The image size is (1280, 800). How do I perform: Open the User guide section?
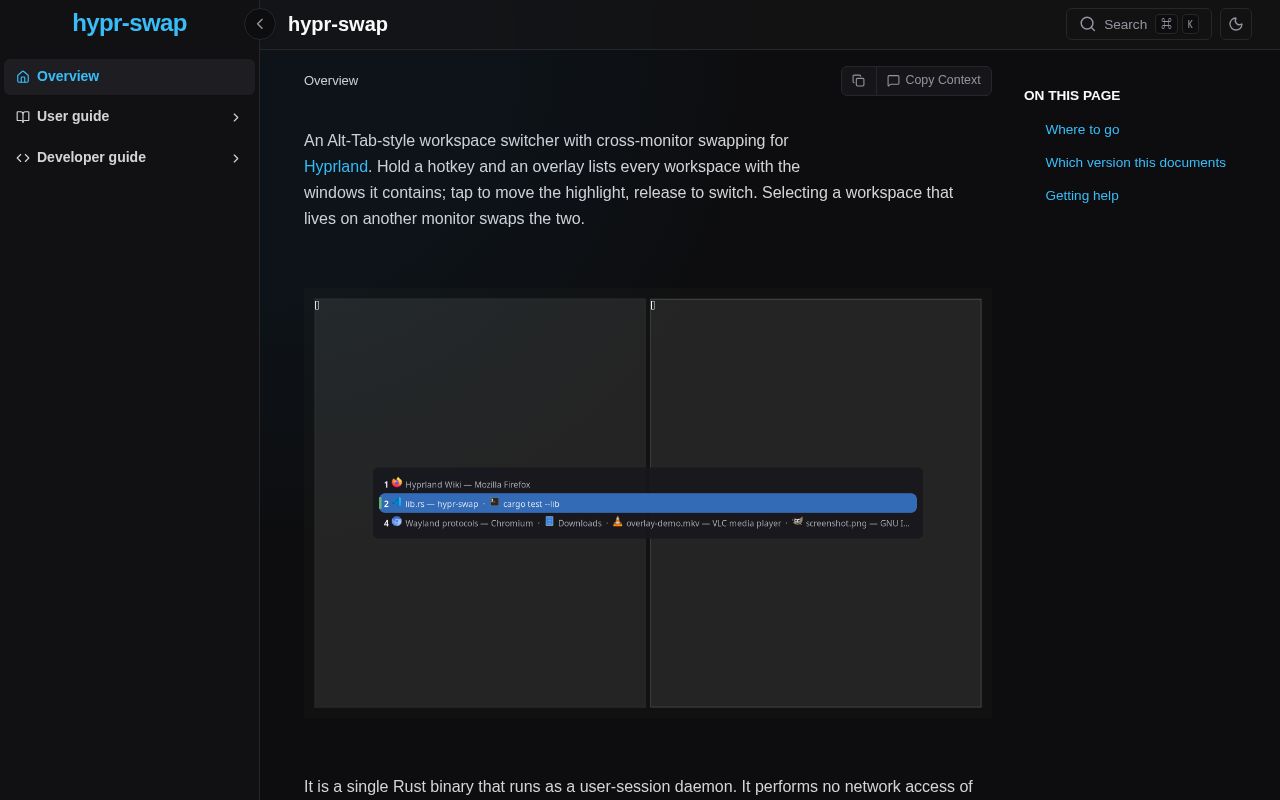pos(129,117)
